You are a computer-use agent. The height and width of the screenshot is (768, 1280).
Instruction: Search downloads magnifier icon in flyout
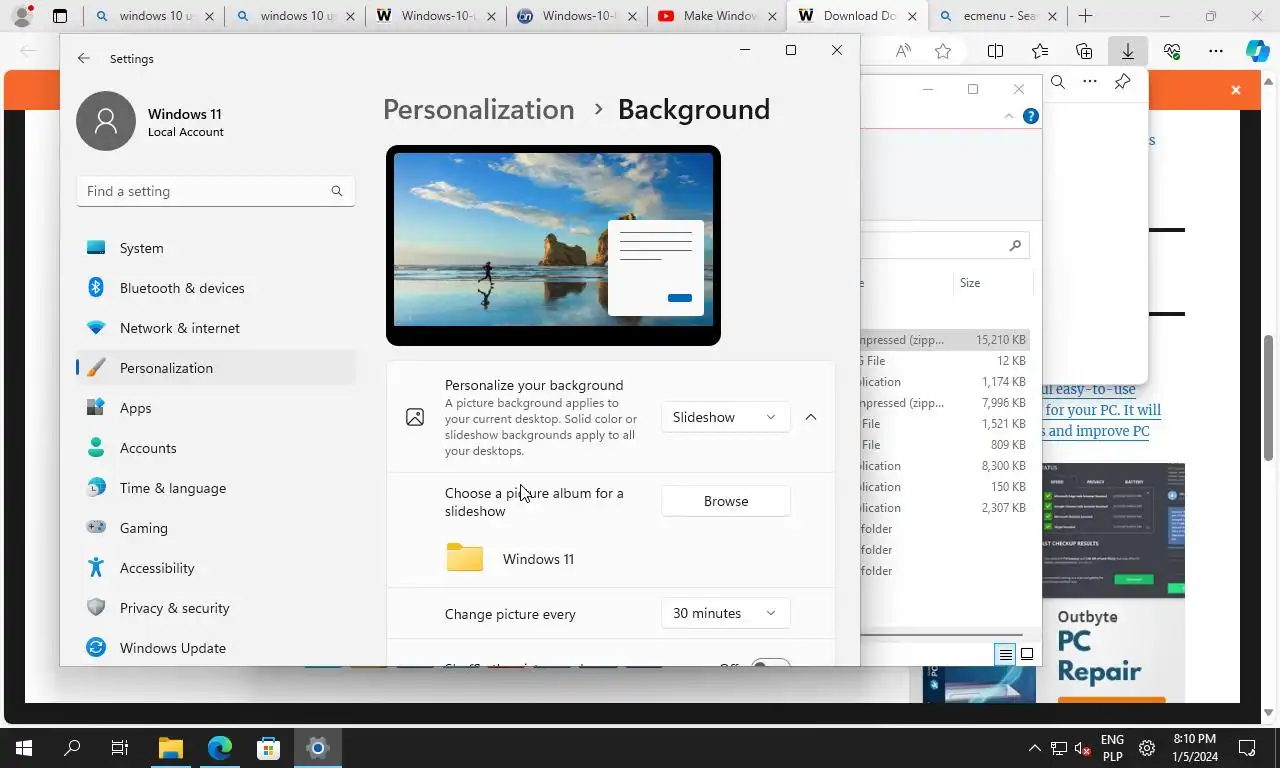pyautogui.click(x=1058, y=82)
